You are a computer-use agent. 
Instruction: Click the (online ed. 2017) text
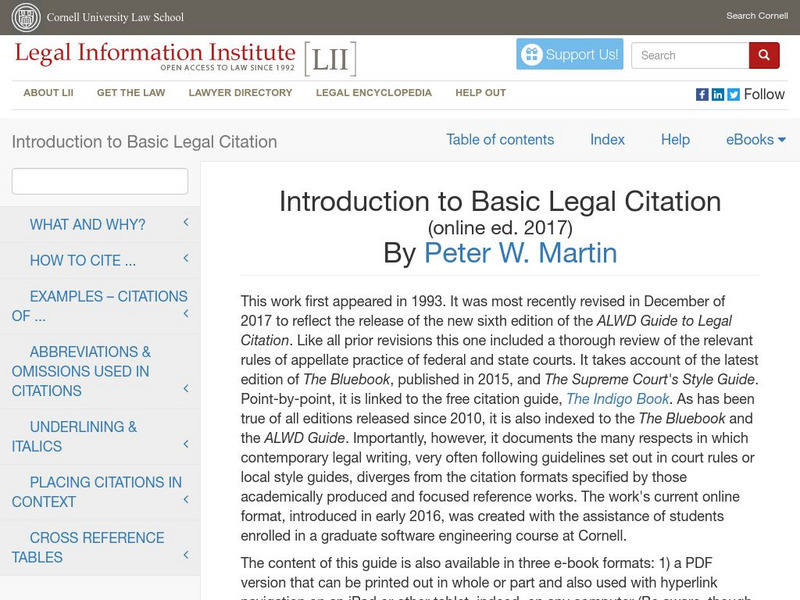click(500, 228)
